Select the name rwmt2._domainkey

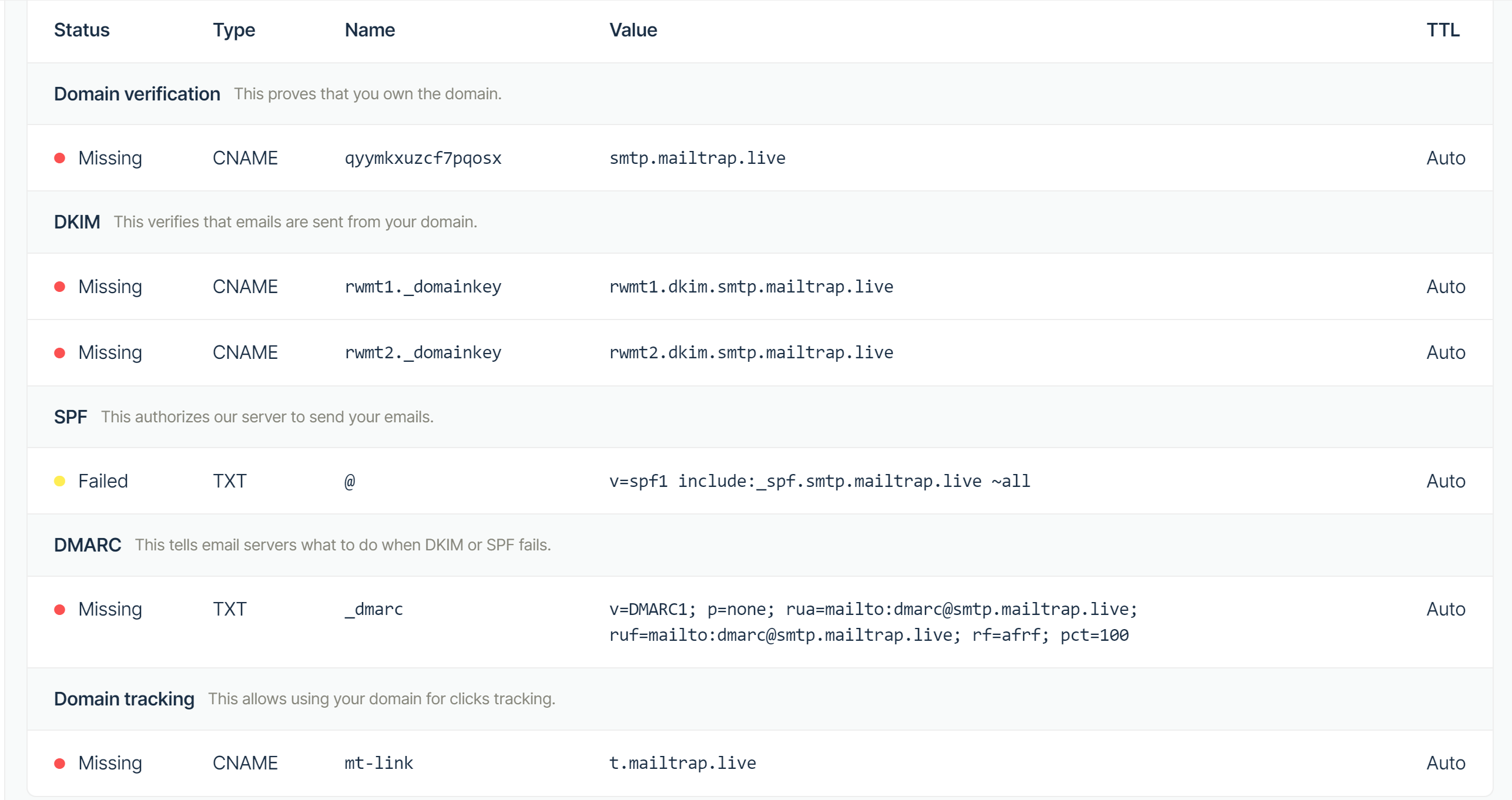pyautogui.click(x=423, y=352)
